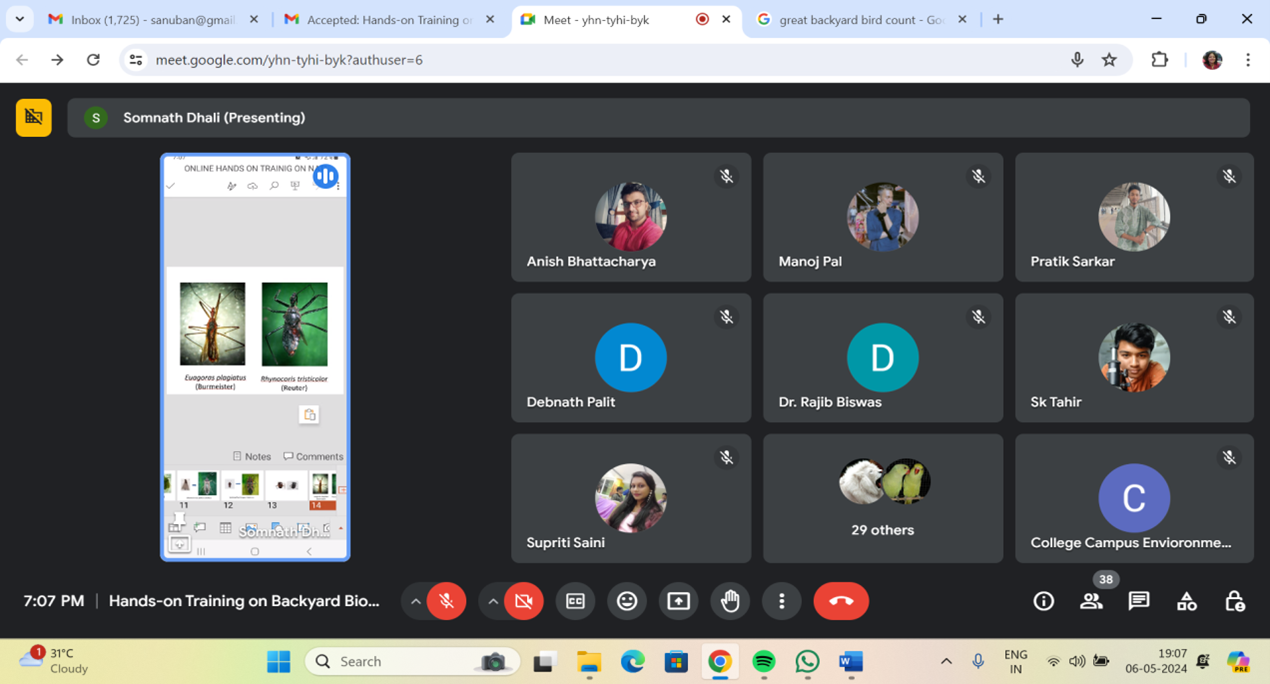Click the present now screen-share icon
The width and height of the screenshot is (1270, 684).
click(x=678, y=601)
